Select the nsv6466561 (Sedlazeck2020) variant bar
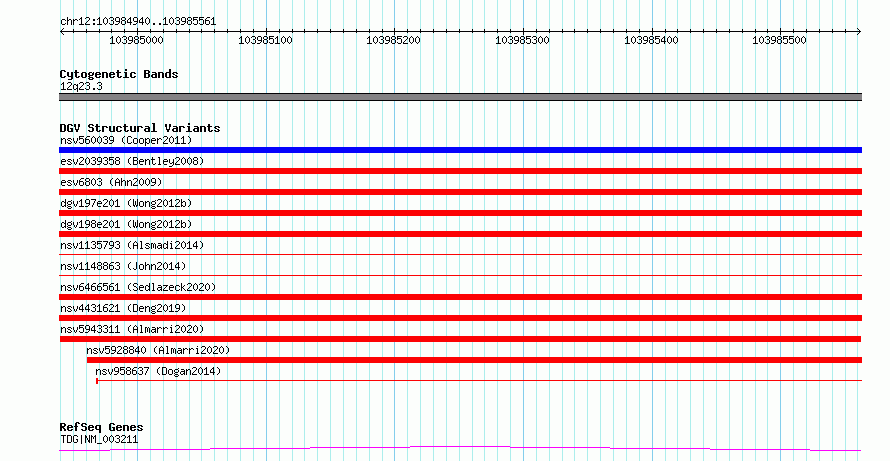 coord(460,297)
